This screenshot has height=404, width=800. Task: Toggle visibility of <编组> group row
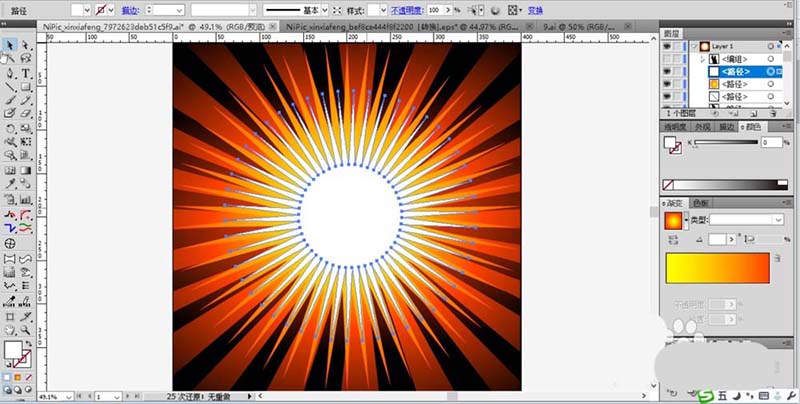(x=666, y=59)
